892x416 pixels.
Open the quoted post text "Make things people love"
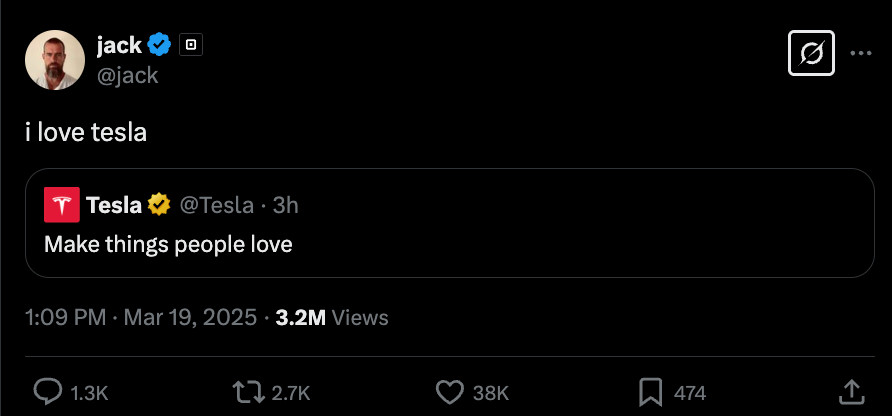click(x=168, y=244)
